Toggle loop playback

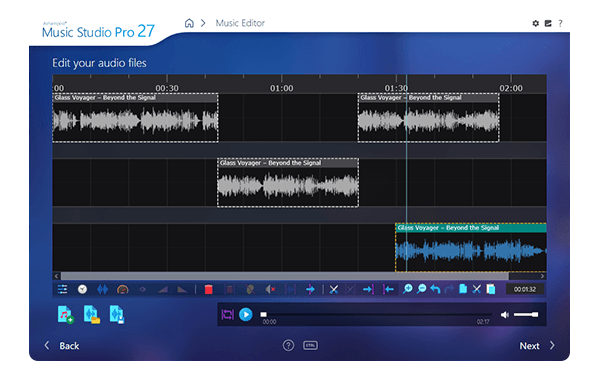click(227, 315)
